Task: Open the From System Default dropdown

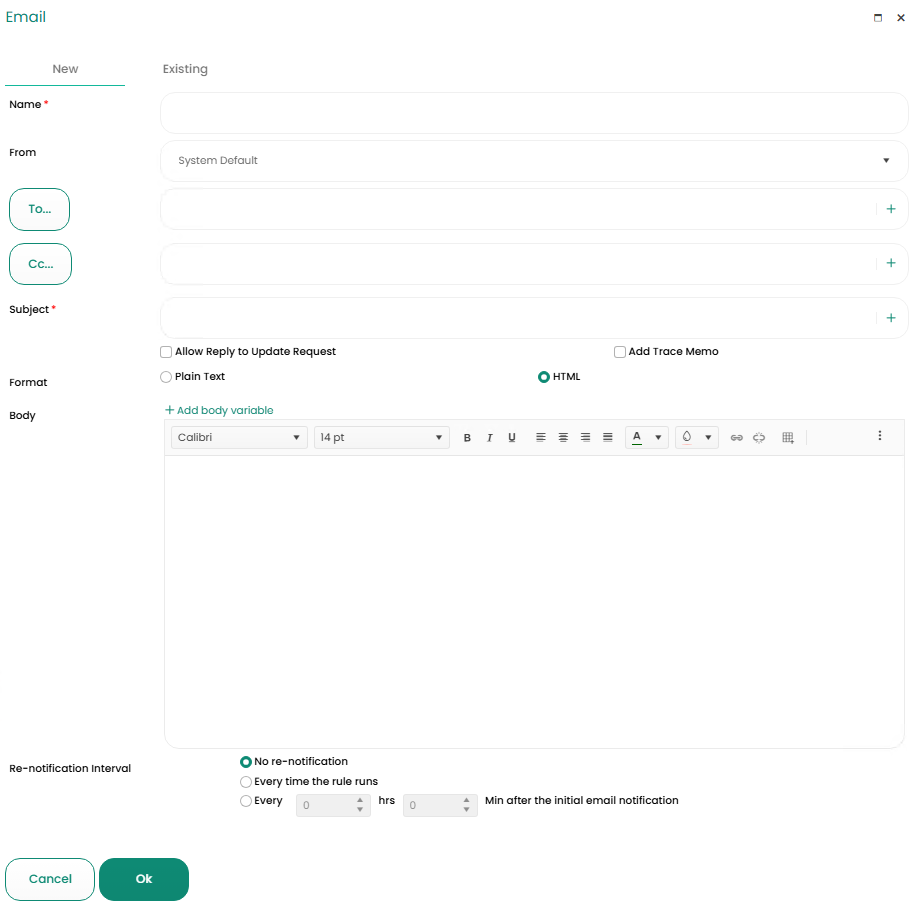Action: (534, 161)
